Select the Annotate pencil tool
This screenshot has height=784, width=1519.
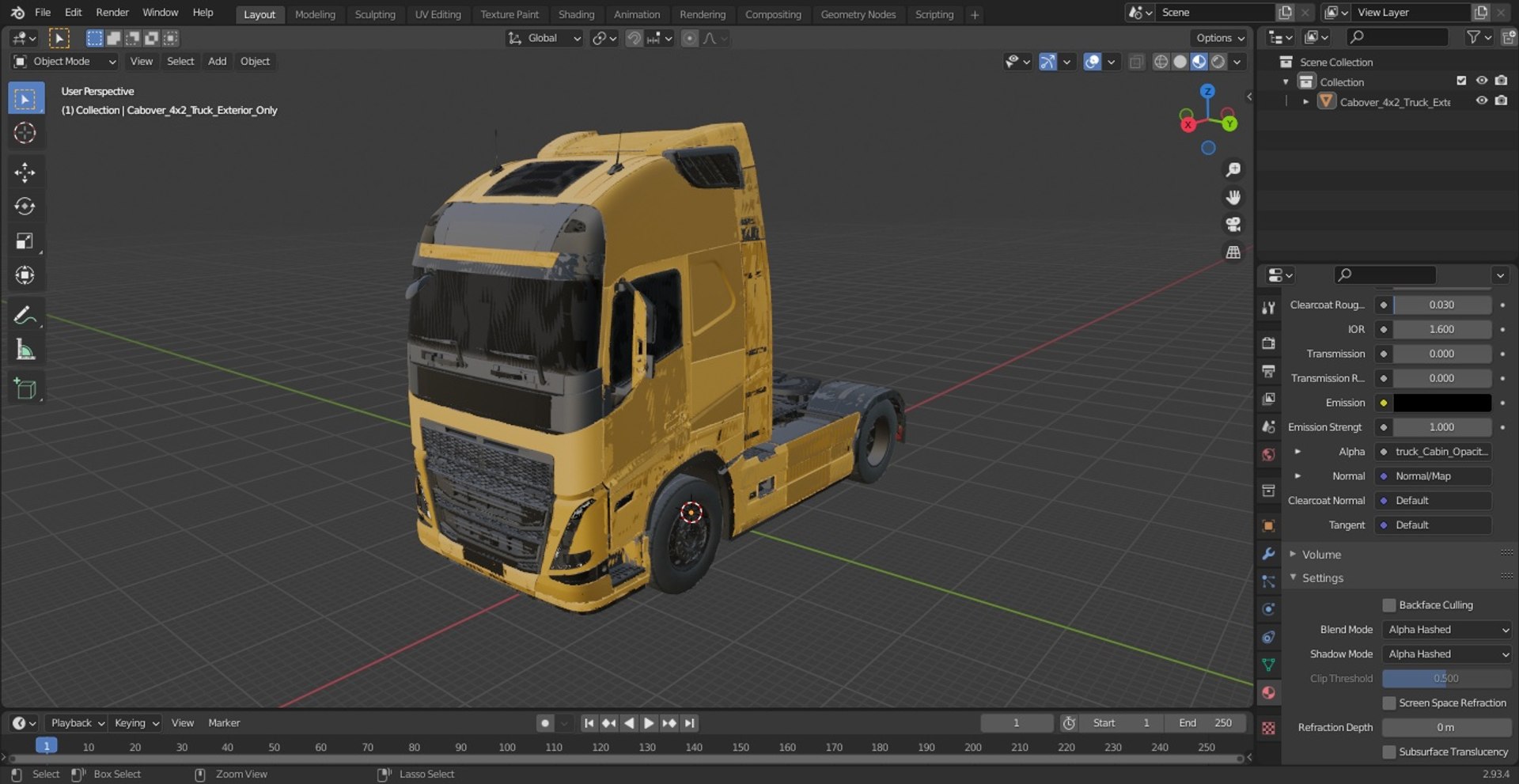(25, 315)
